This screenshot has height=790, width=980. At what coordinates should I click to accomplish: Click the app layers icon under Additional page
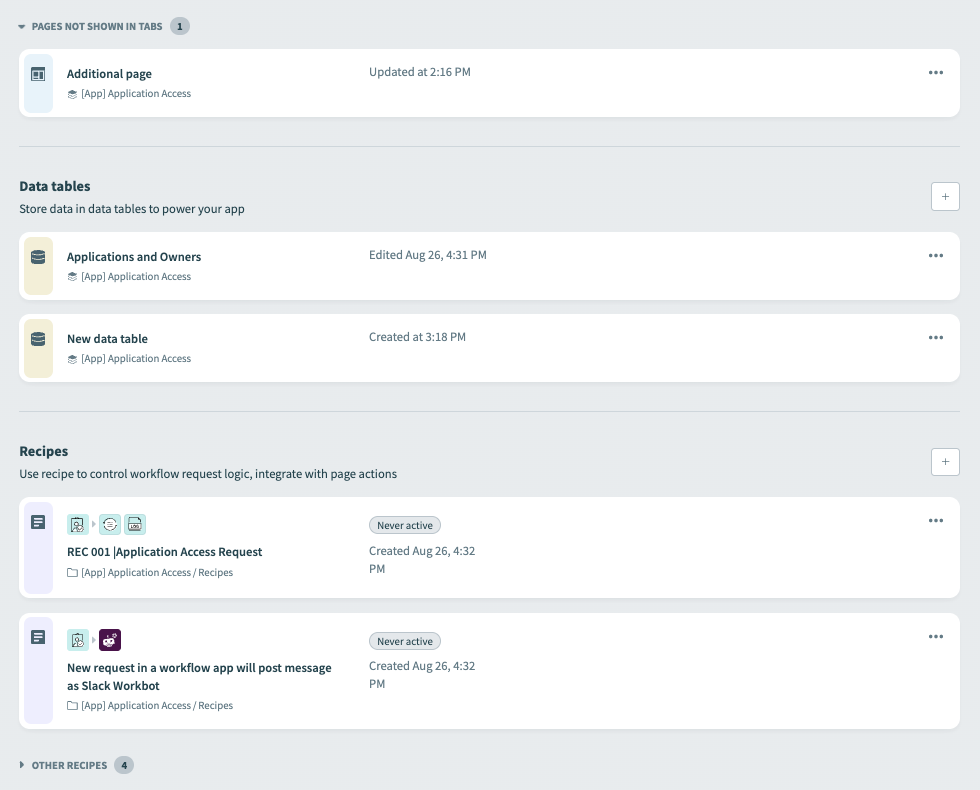click(x=71, y=93)
